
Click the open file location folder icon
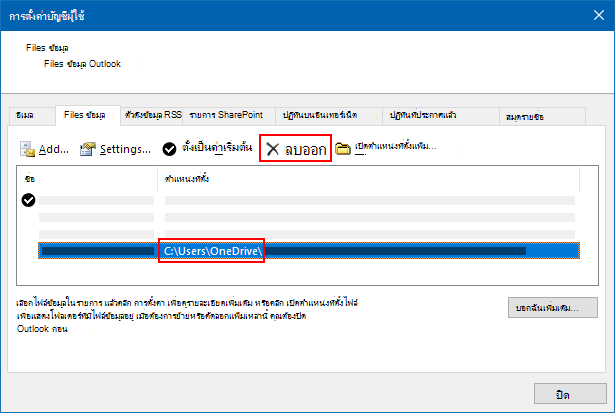[x=342, y=149]
